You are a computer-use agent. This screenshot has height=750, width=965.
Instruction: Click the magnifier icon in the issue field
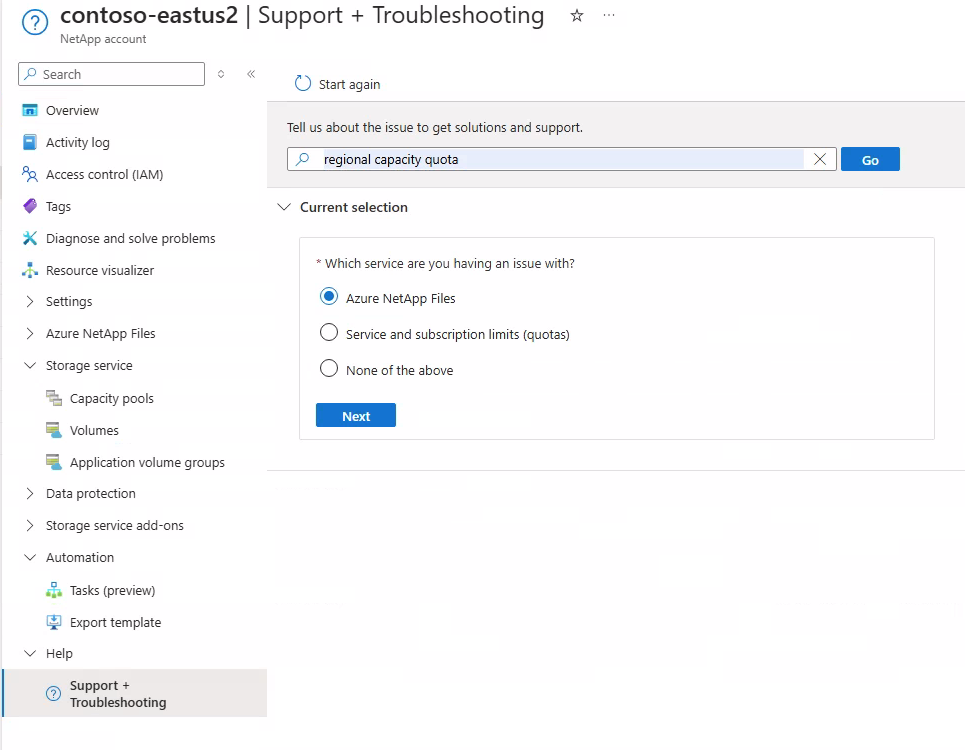coord(303,159)
